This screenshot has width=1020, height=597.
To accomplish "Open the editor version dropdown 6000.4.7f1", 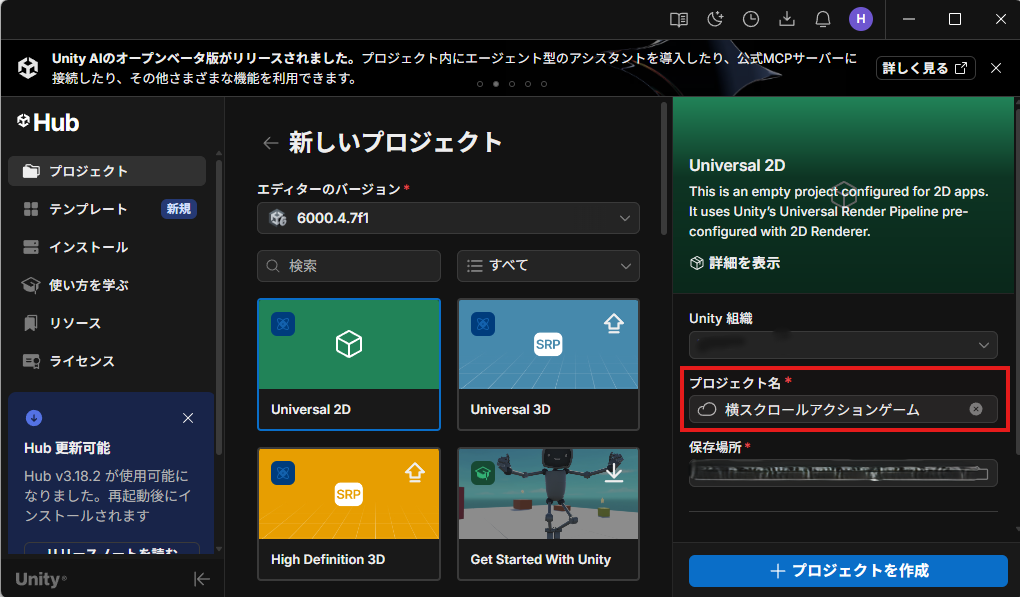I will pyautogui.click(x=448, y=218).
